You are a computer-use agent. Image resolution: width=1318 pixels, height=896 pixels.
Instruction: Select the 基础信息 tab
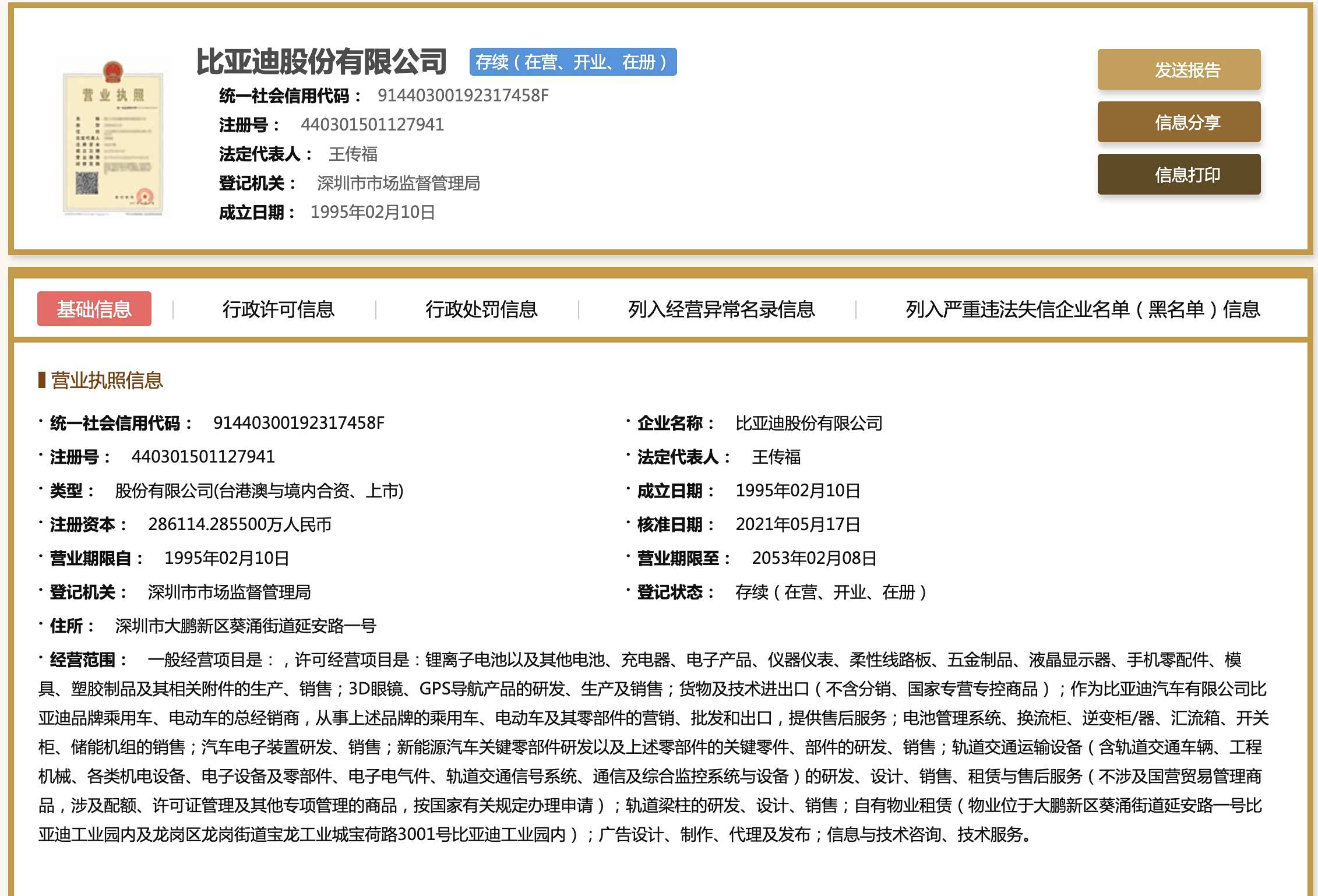[94, 309]
